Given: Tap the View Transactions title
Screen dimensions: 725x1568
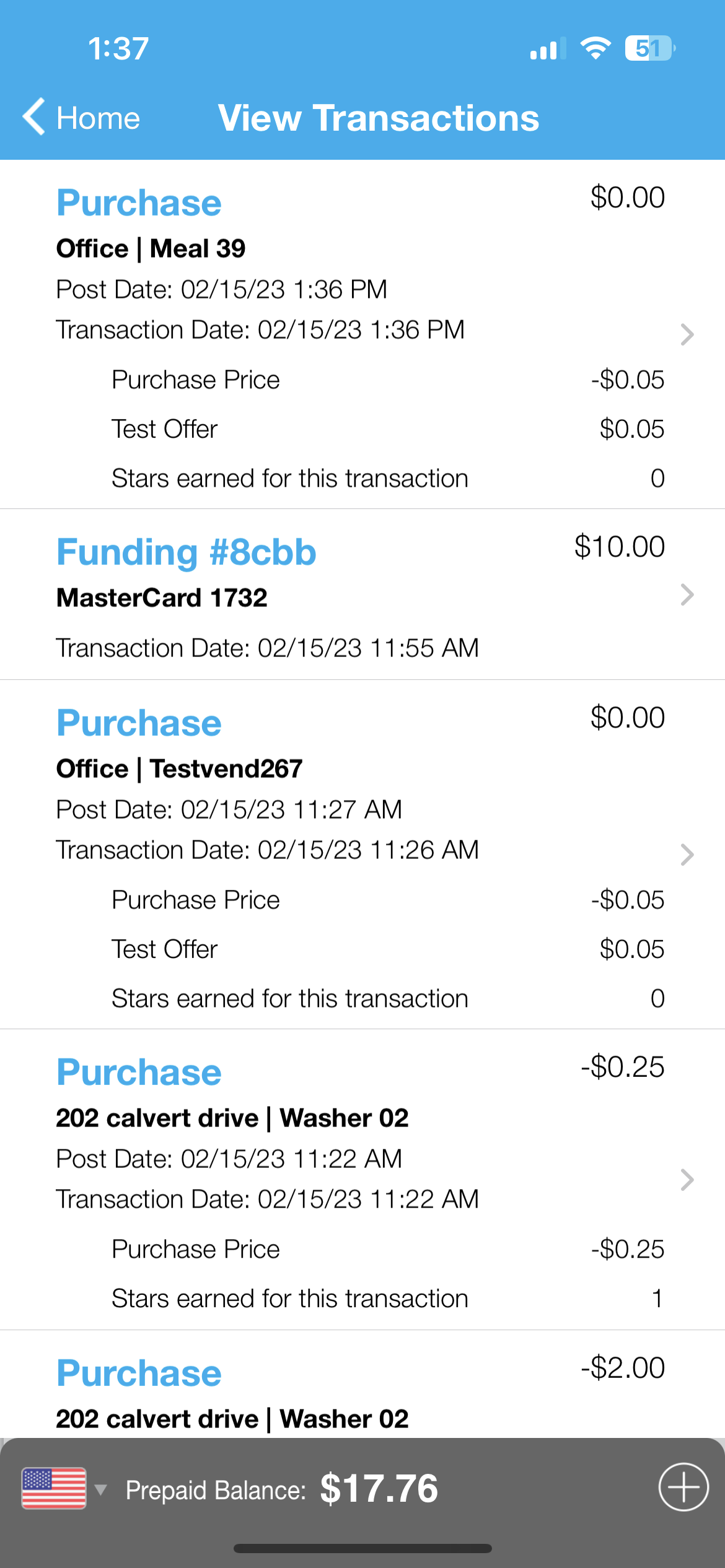Looking at the screenshot, I should click(379, 118).
